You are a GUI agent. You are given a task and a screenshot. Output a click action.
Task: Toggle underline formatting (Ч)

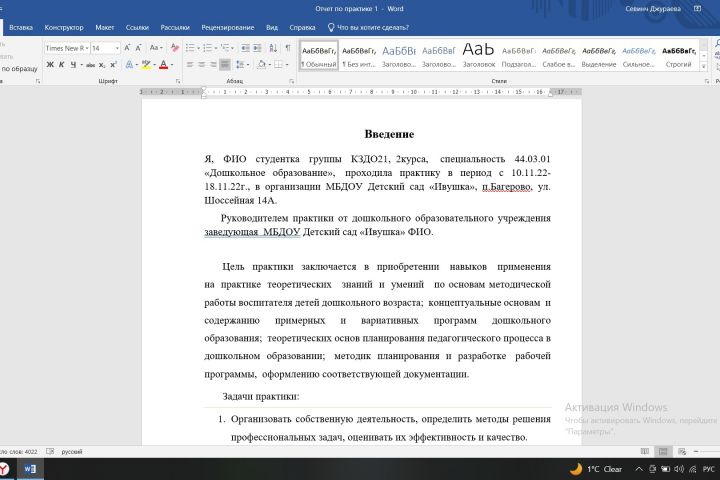click(x=73, y=65)
